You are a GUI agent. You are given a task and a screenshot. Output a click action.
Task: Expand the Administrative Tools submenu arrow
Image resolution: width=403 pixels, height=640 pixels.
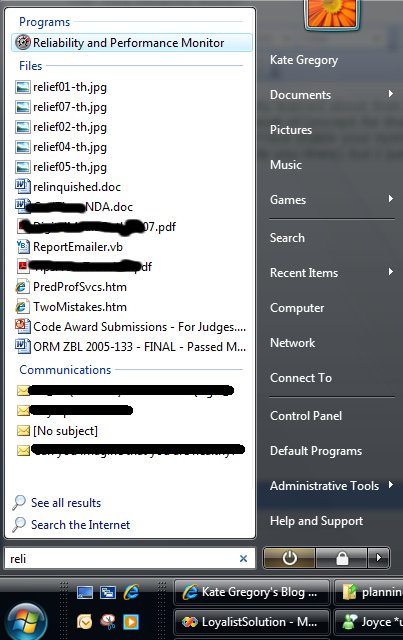[391, 485]
